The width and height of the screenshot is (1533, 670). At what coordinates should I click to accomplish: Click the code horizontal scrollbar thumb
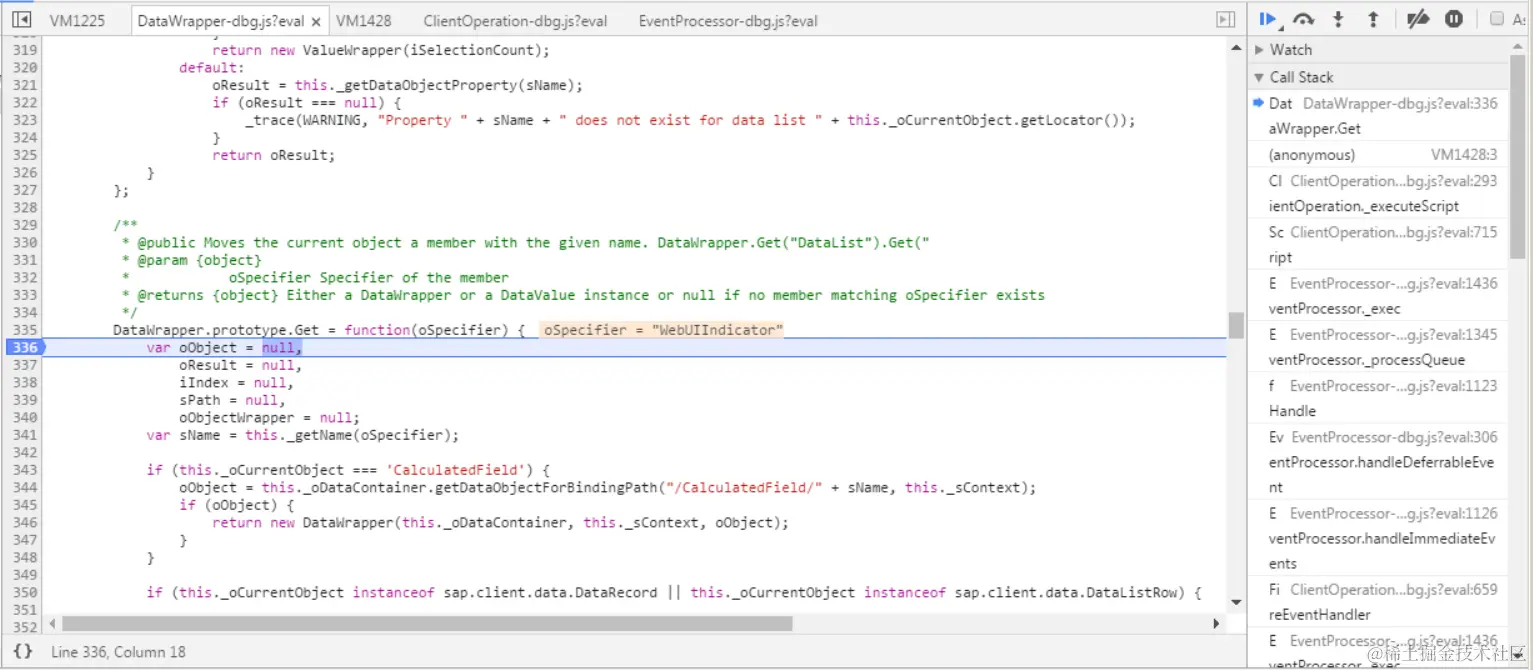pyautogui.click(x=427, y=623)
